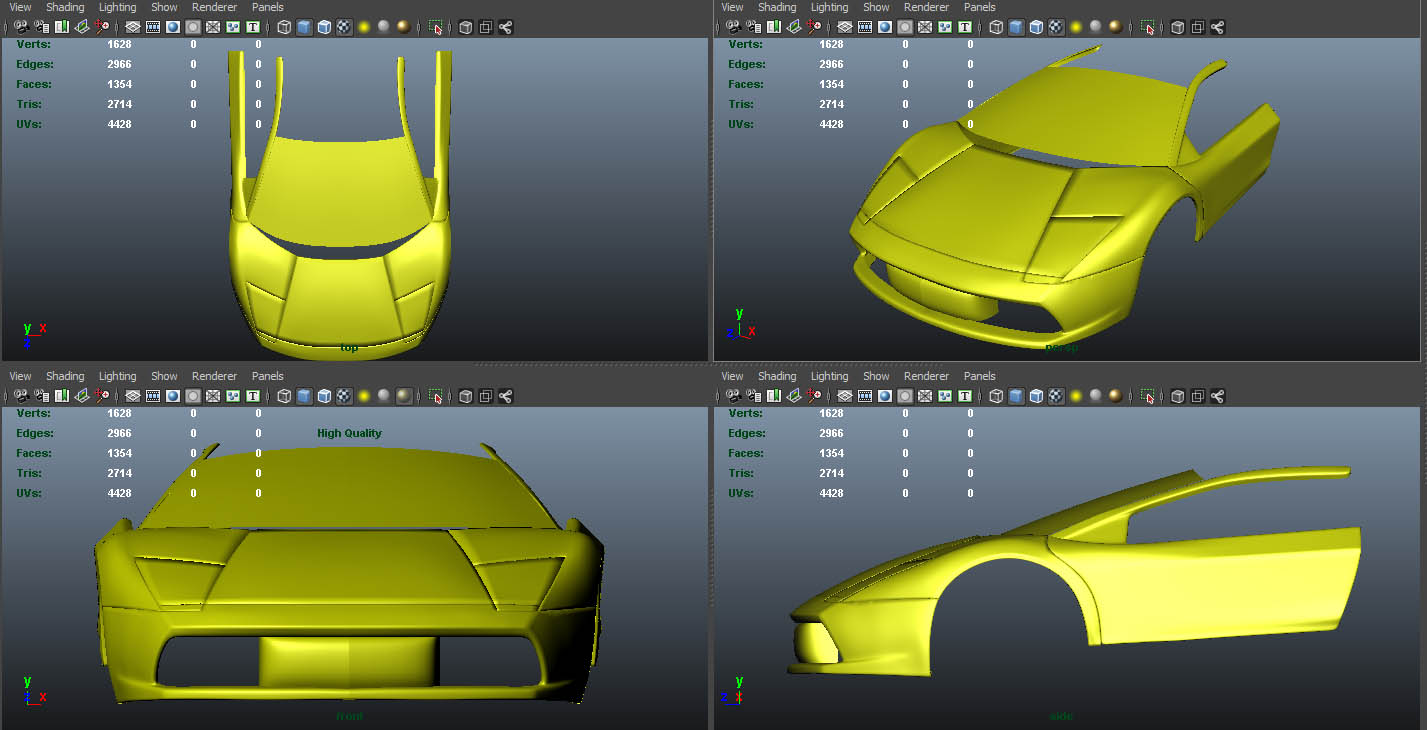Click Select Camera icon in top view panel

click(21, 27)
